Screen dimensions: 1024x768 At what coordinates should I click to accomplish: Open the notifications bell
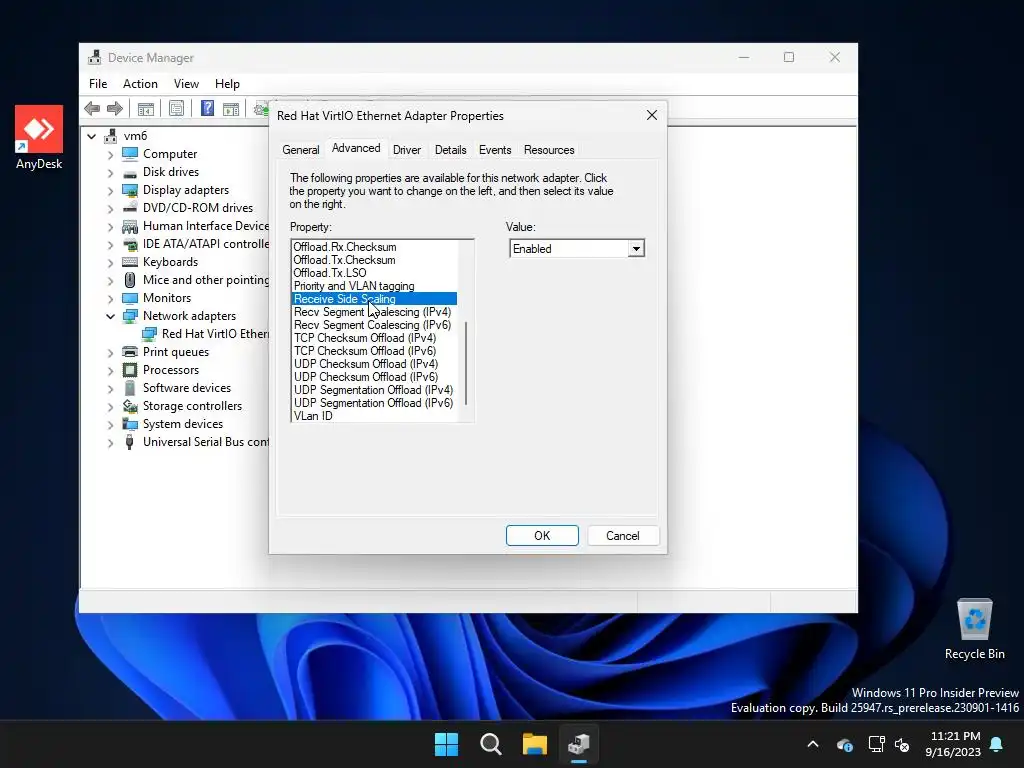(997, 744)
